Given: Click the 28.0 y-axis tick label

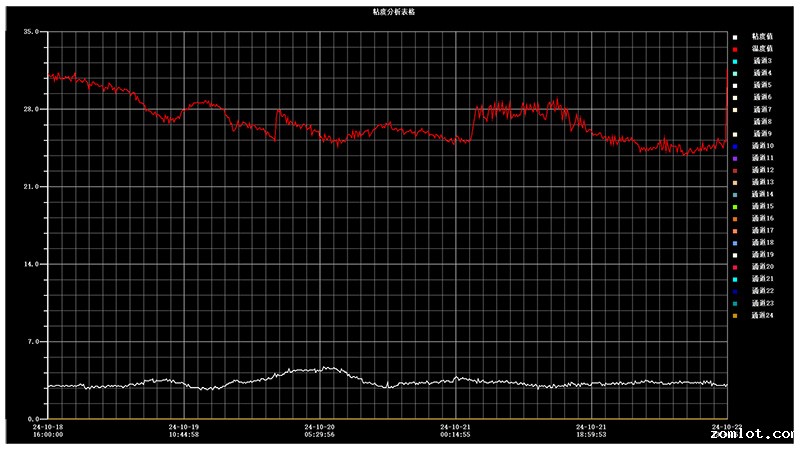Looking at the screenshot, I should pyautogui.click(x=30, y=109).
